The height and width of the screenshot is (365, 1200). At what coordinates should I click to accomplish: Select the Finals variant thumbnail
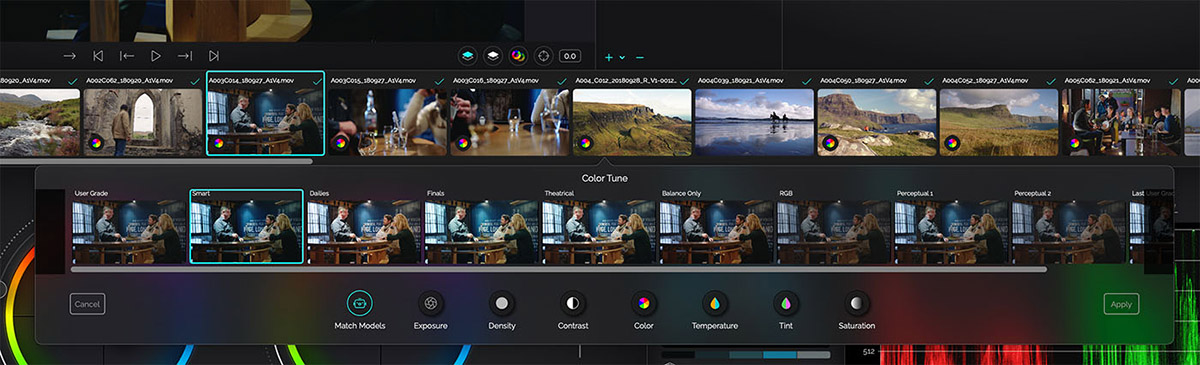coord(481,232)
